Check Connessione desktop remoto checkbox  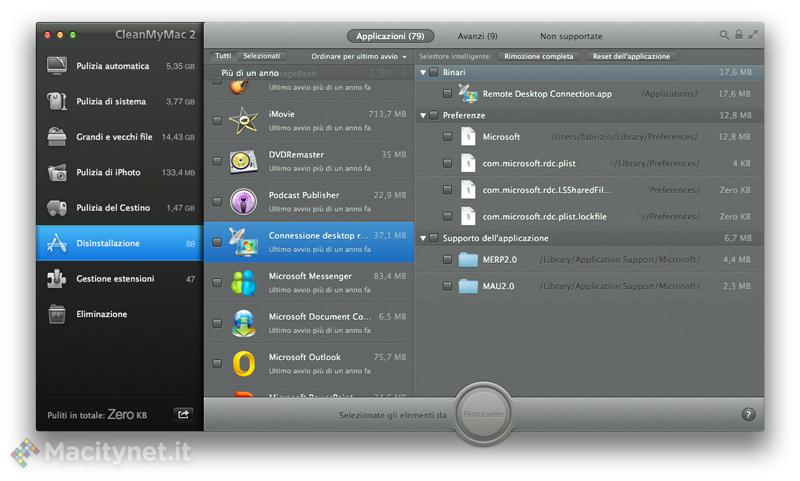217,242
